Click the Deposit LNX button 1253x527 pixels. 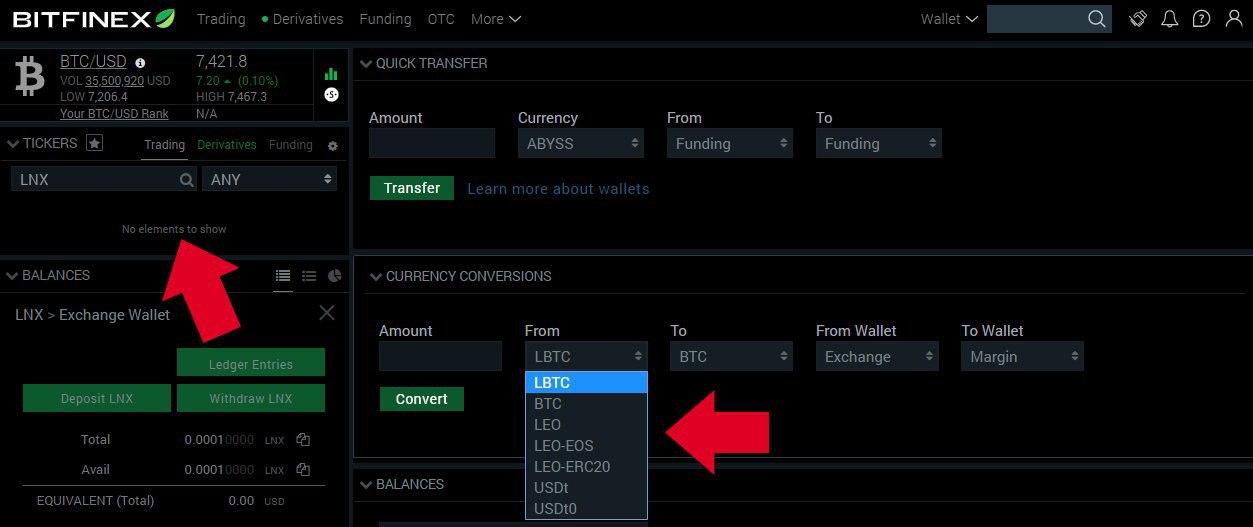(x=96, y=398)
